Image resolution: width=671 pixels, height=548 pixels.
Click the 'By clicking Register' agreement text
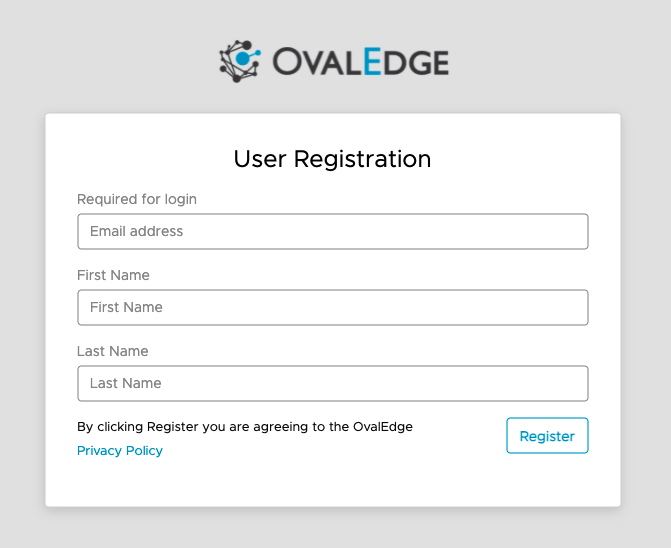pyautogui.click(x=245, y=427)
